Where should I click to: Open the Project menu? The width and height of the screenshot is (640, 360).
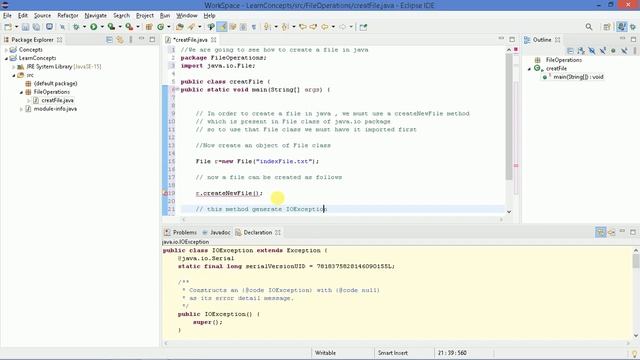click(144, 16)
